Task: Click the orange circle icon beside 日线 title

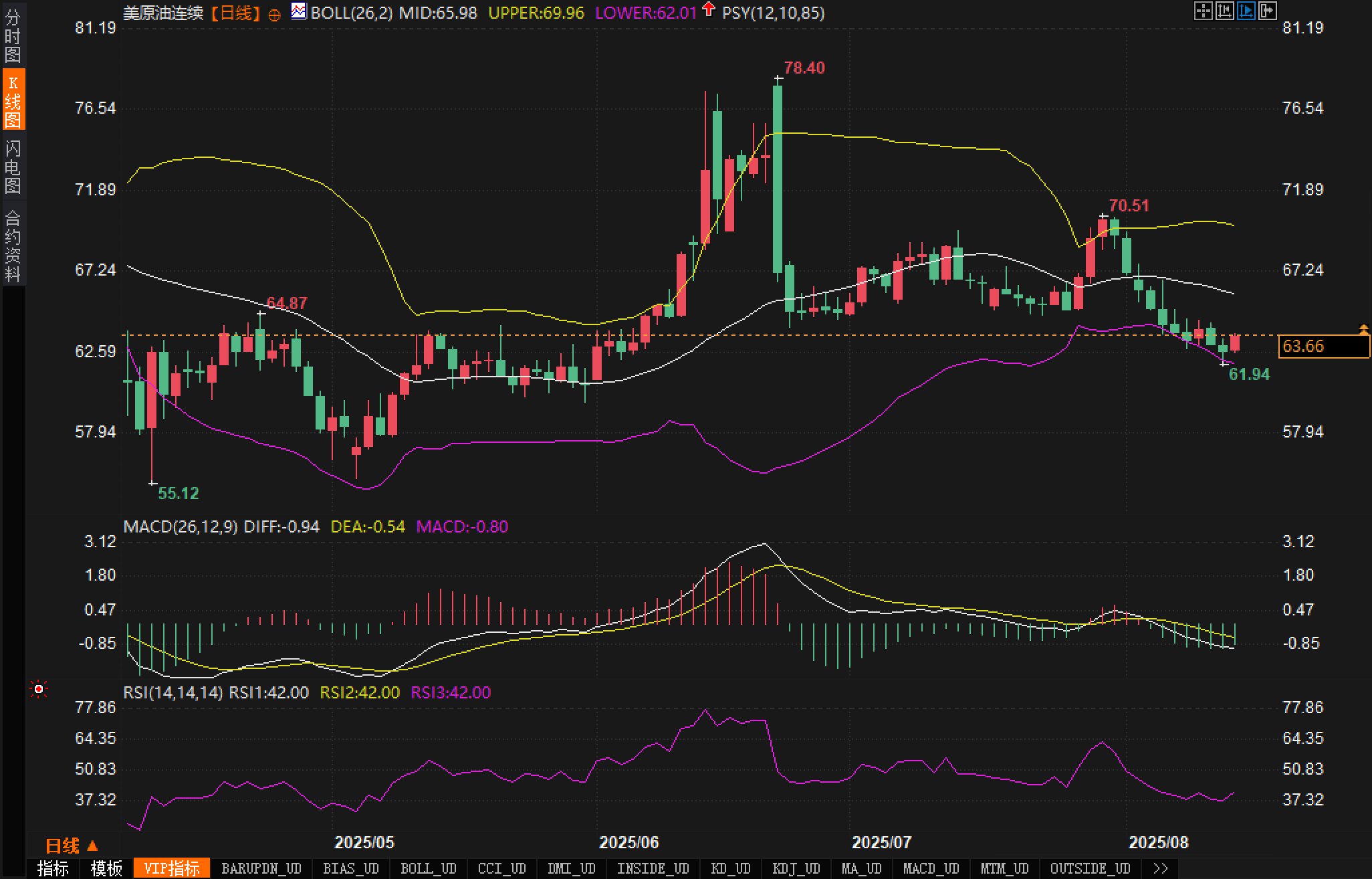Action: pyautogui.click(x=274, y=15)
